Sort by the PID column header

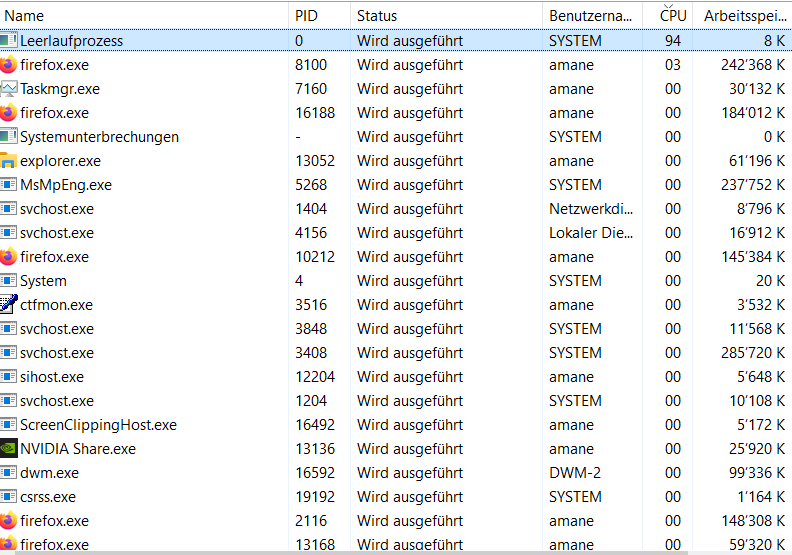319,16
